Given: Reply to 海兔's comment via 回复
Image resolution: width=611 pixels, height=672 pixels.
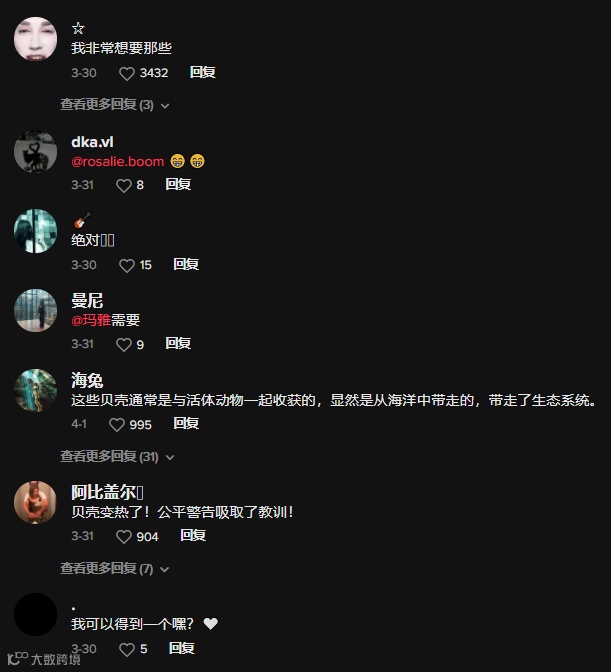Looking at the screenshot, I should [186, 423].
